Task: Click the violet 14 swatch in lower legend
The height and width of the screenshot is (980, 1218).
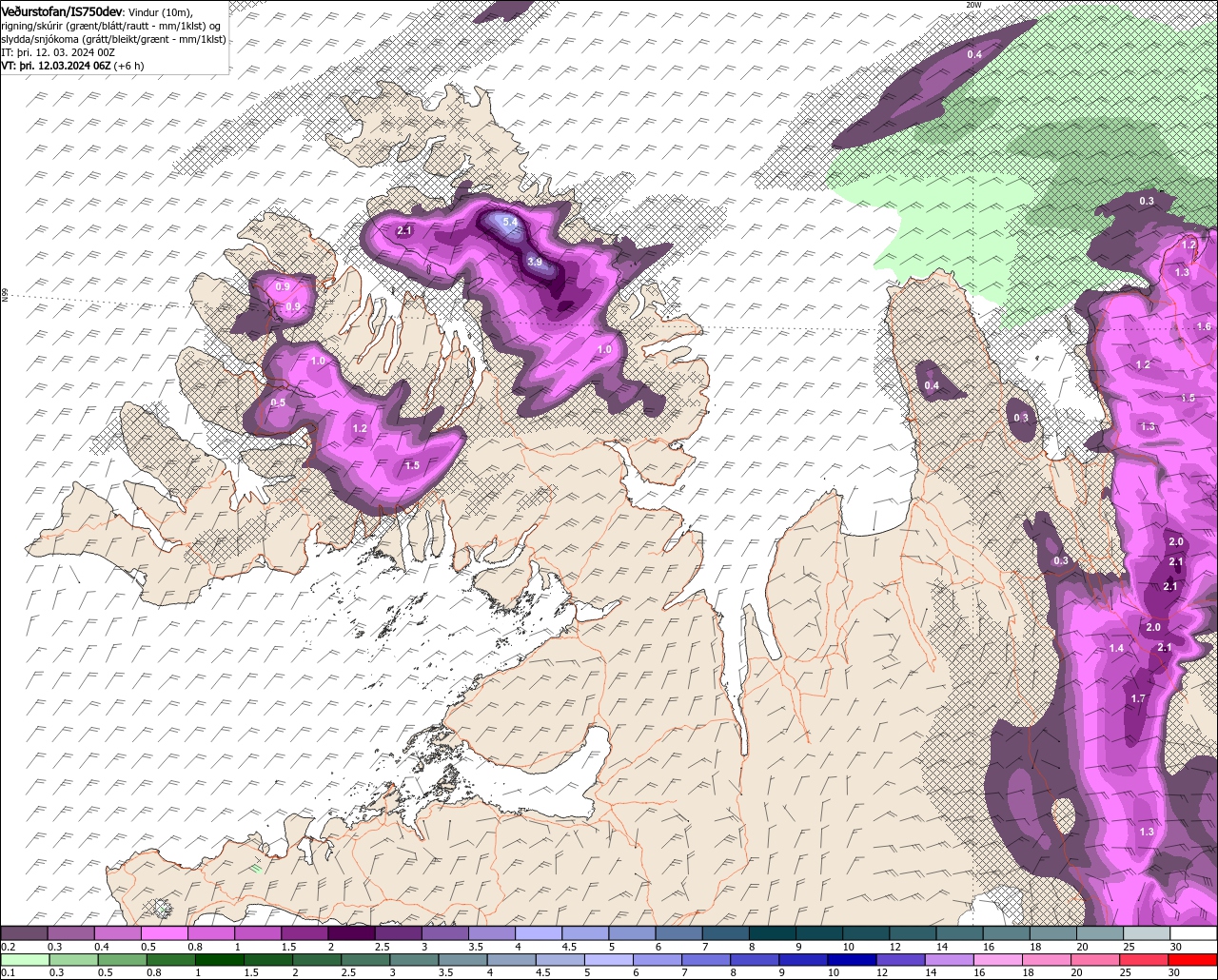Action: click(950, 959)
